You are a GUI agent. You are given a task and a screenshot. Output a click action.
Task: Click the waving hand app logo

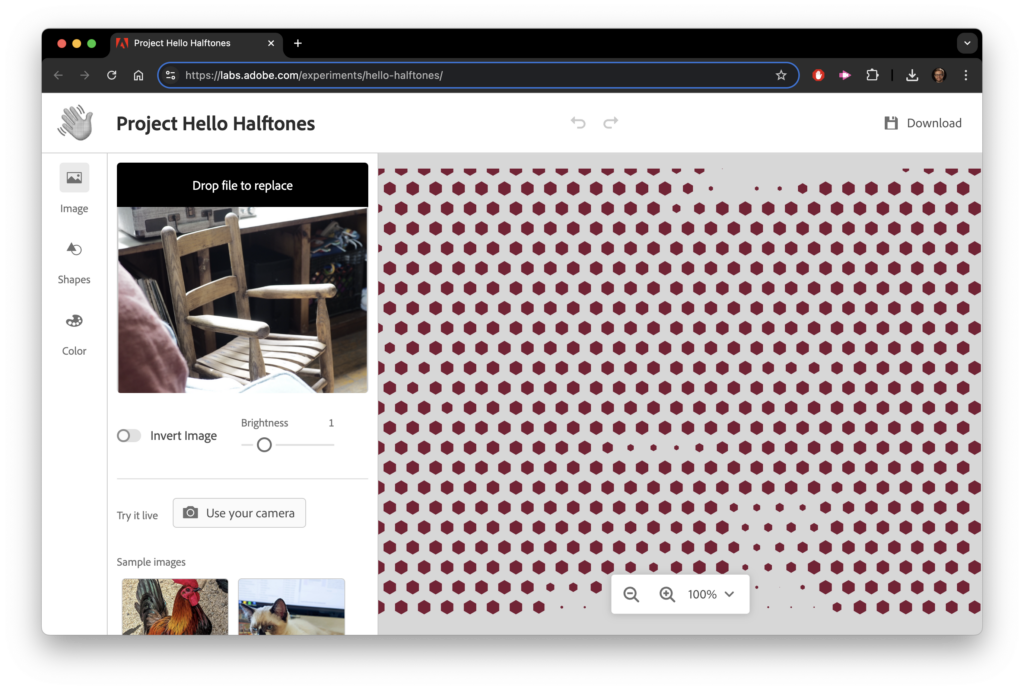pos(75,122)
